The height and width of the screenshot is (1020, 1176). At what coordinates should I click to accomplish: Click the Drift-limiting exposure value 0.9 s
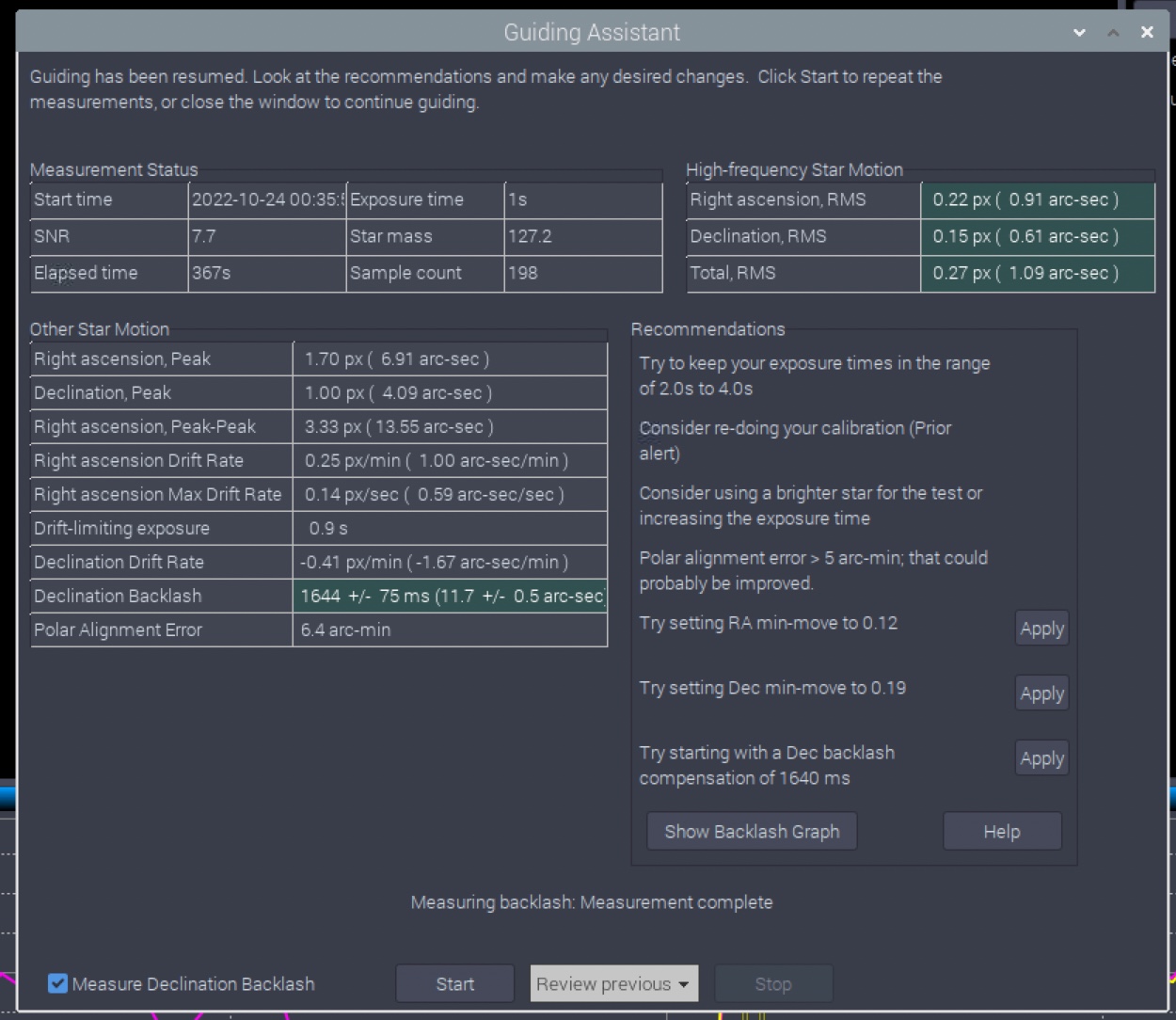(x=451, y=529)
